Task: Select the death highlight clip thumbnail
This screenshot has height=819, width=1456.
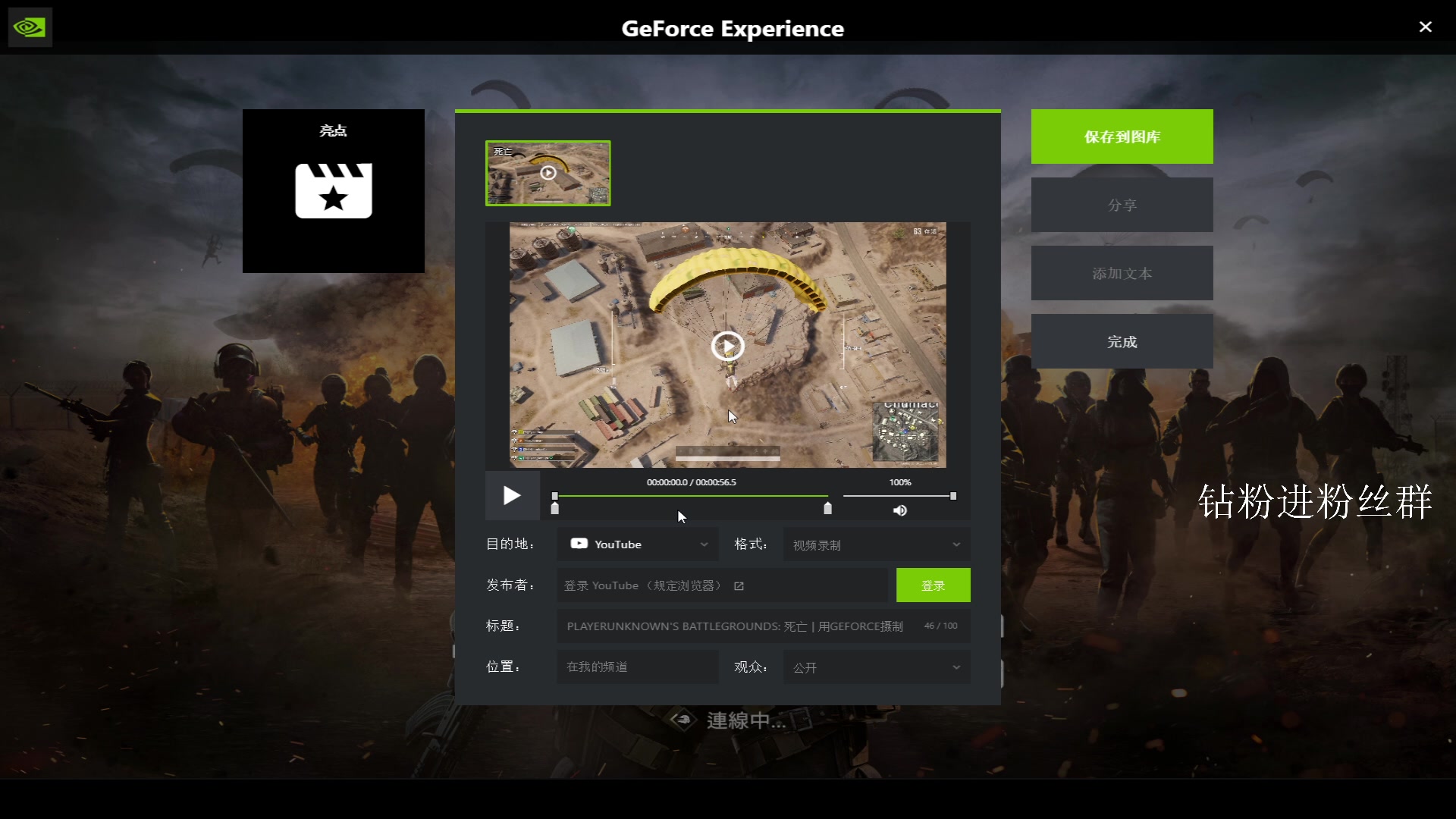Action: click(x=548, y=173)
